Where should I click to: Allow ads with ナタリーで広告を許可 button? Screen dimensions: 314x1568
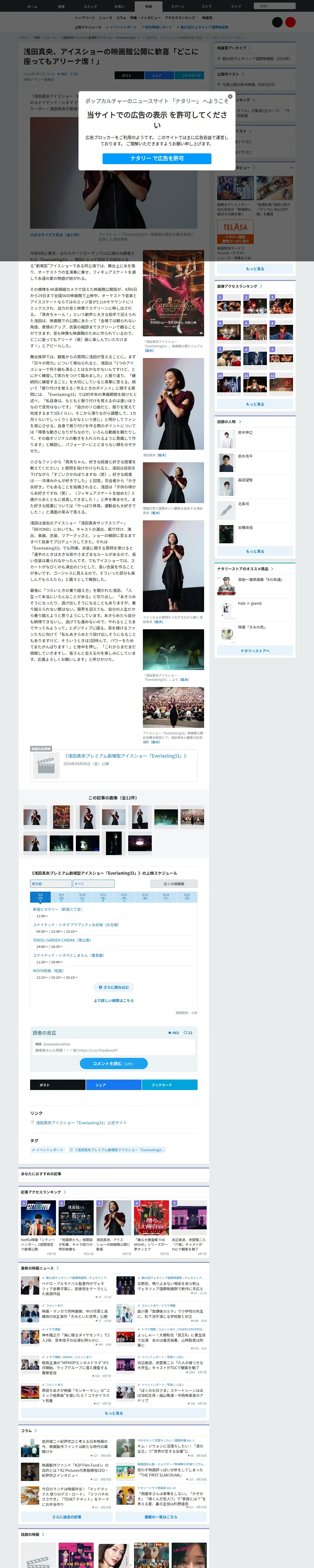[x=157, y=158]
